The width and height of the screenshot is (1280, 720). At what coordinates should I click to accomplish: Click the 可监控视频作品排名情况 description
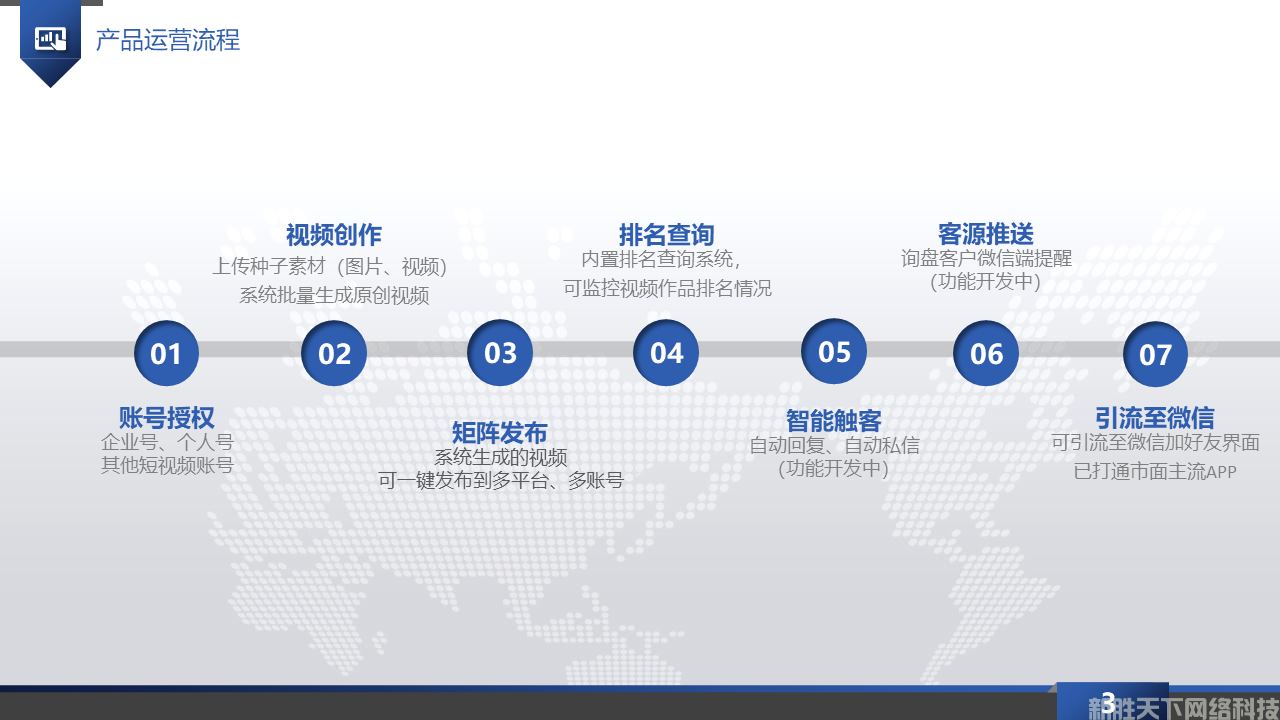667,288
